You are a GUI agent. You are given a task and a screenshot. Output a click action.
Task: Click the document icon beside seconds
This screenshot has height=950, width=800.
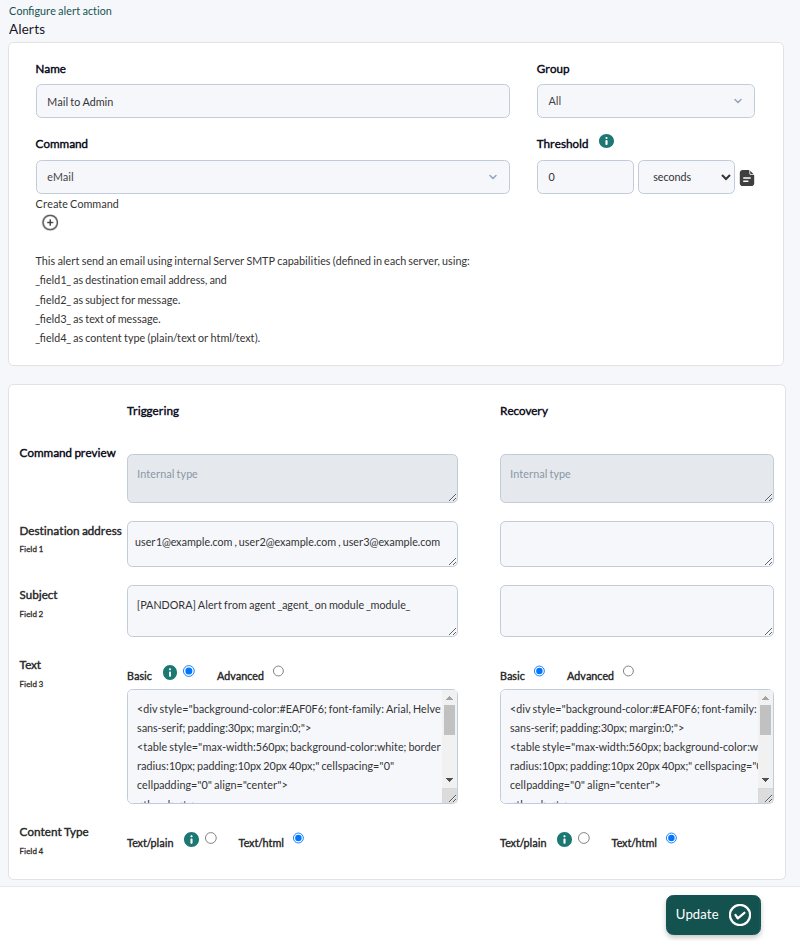point(747,178)
